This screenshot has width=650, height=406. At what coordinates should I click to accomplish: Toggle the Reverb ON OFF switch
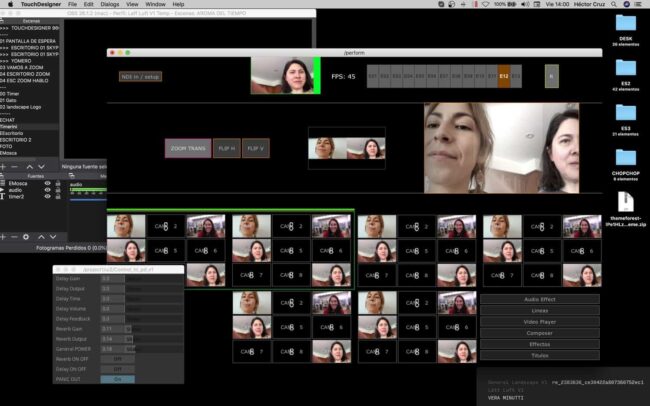[x=117, y=357]
